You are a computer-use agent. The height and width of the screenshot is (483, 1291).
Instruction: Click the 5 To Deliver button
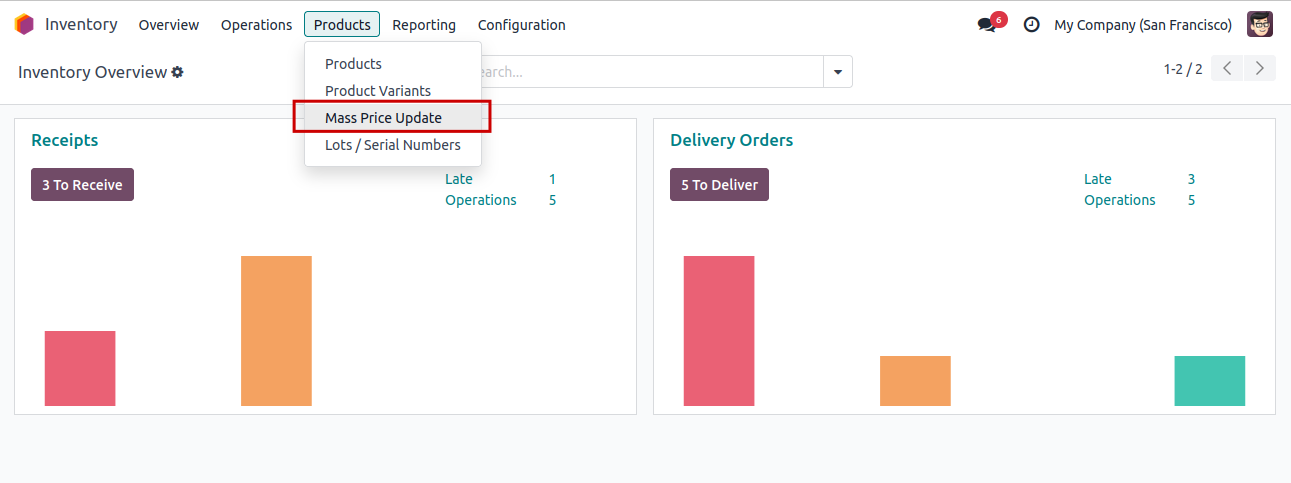(x=719, y=185)
